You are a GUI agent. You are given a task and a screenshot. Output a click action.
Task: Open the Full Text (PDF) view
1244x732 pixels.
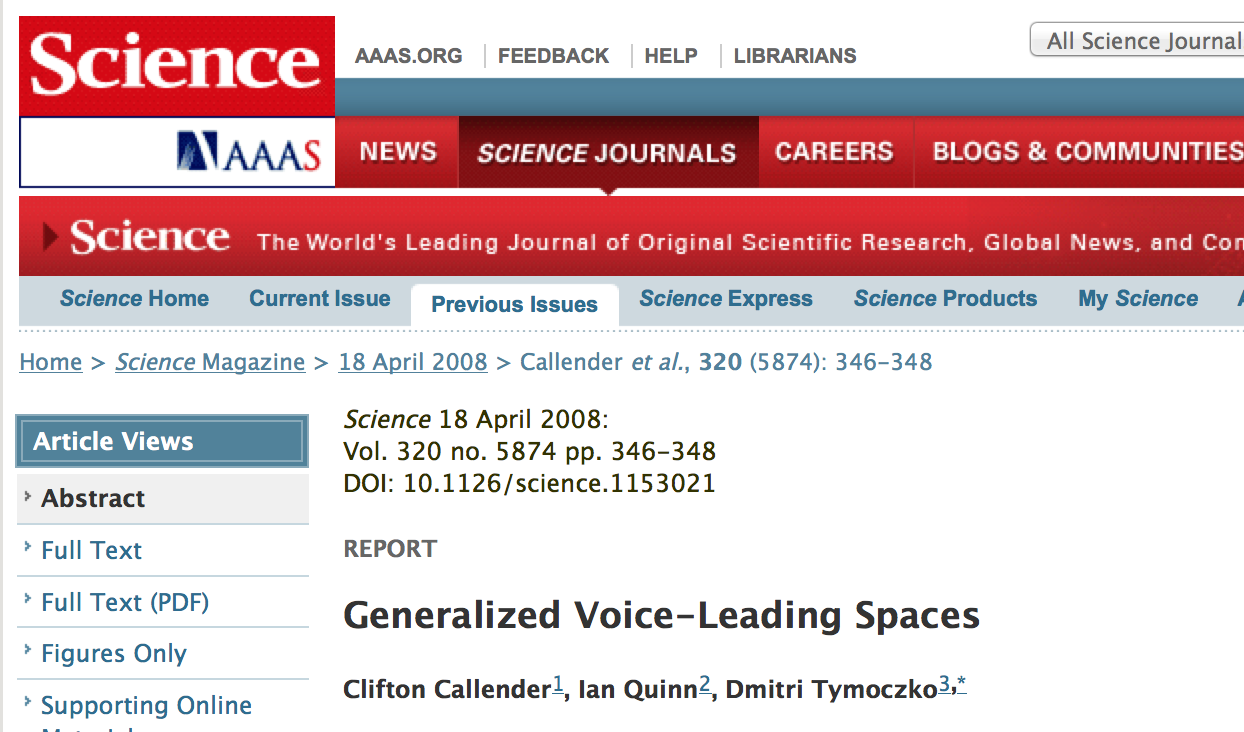125,602
